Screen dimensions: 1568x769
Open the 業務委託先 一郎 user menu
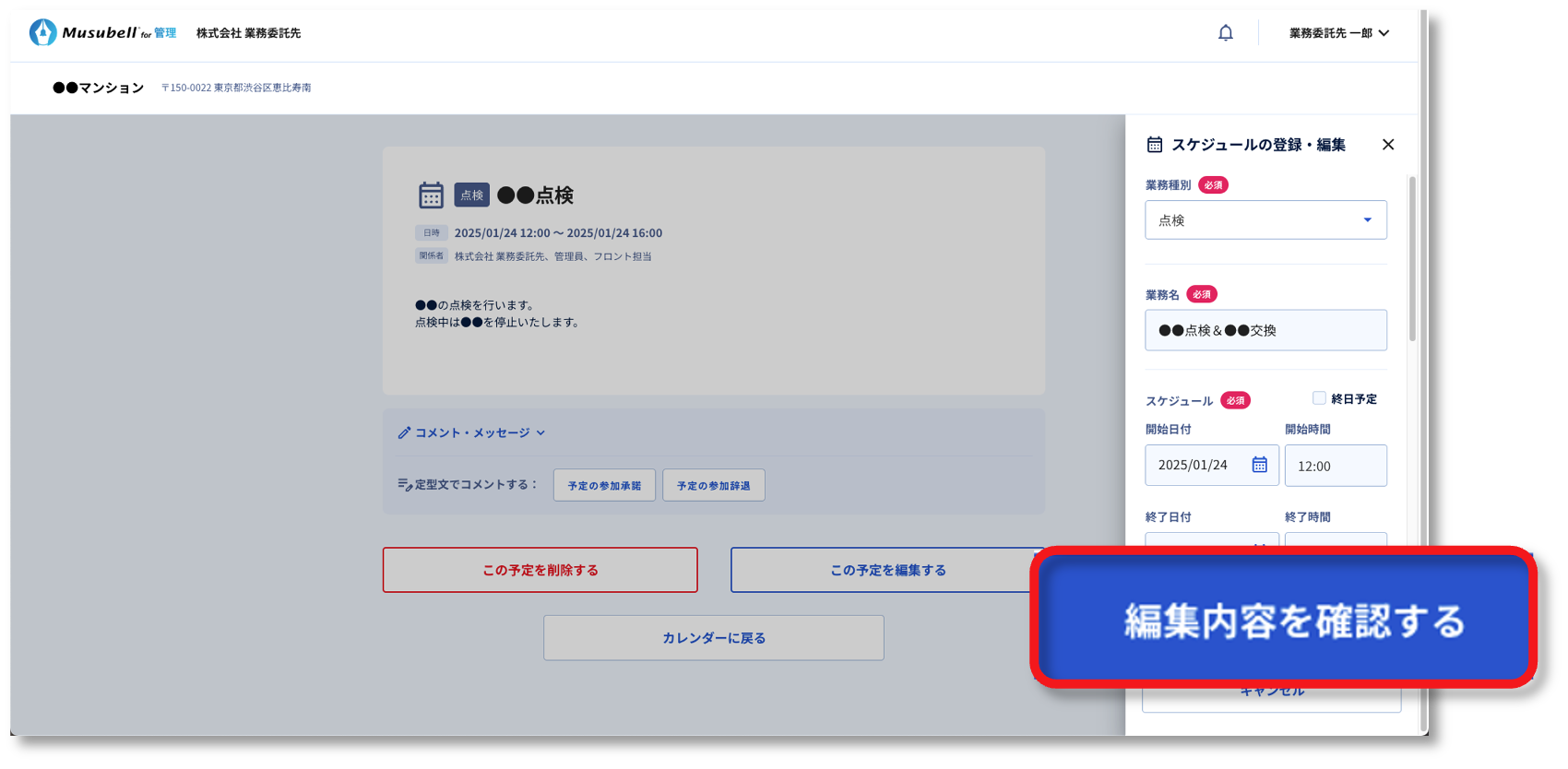click(1338, 33)
